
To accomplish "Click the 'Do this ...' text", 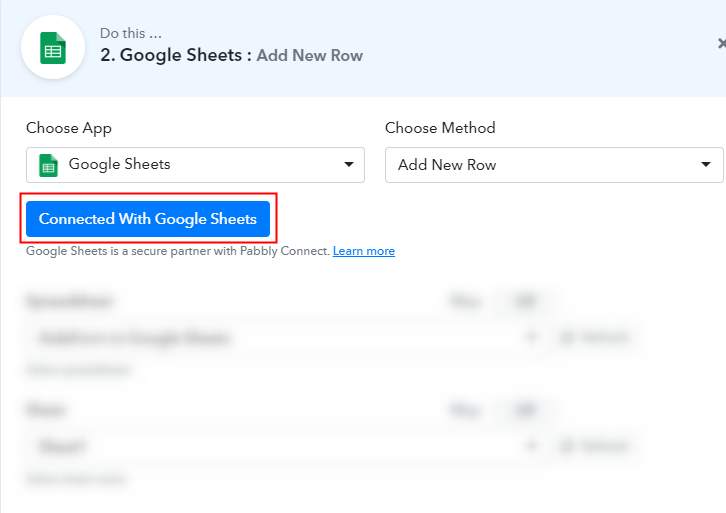I will [131, 33].
